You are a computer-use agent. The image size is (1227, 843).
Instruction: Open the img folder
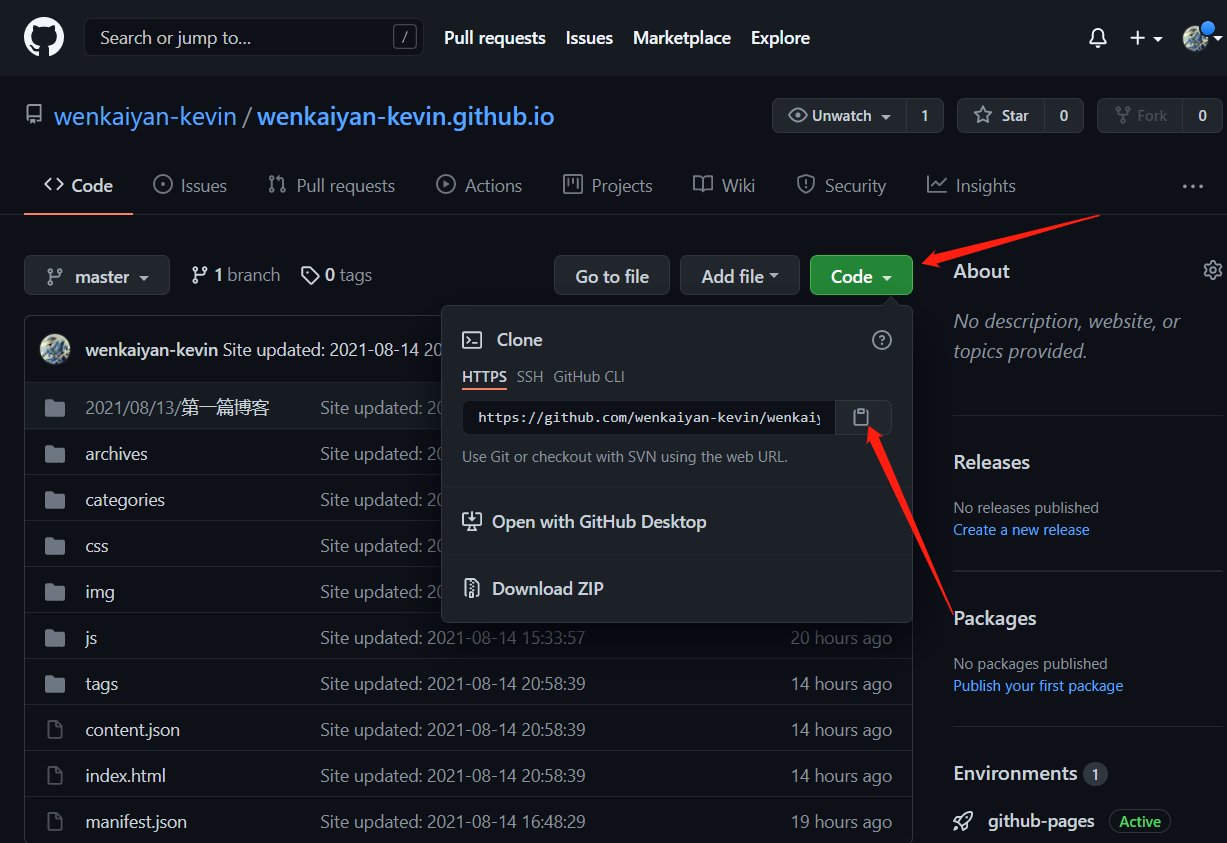(100, 592)
